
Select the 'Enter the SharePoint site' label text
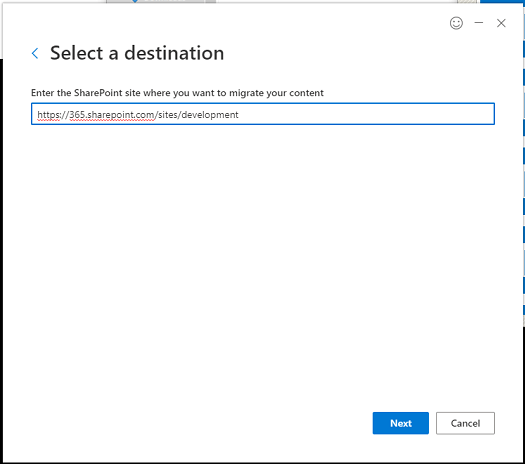[x=177, y=93]
